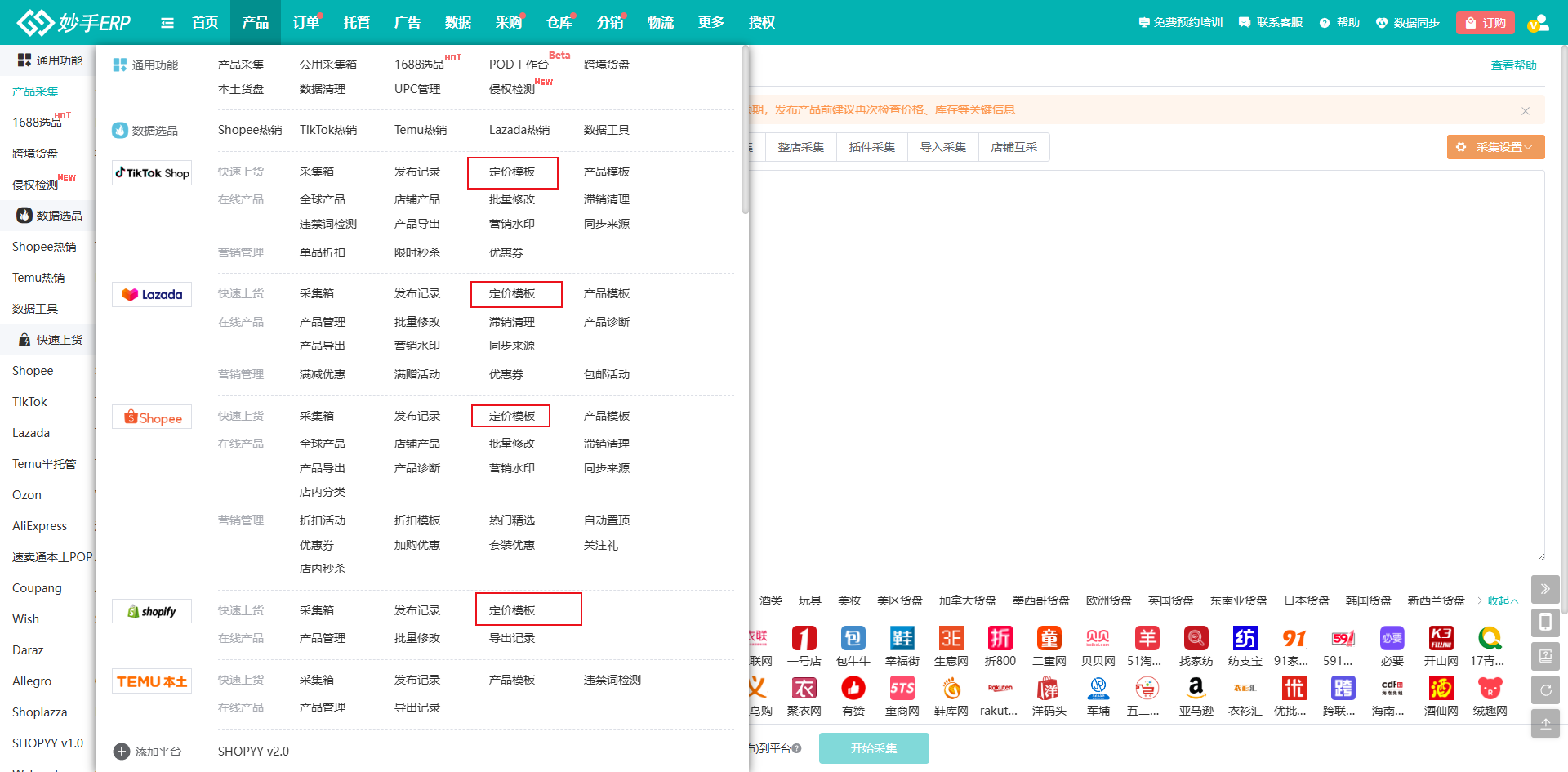1568x772 pixels.
Task: Open the Amazon (亚马逊) source site icon
Action: coord(1196,689)
